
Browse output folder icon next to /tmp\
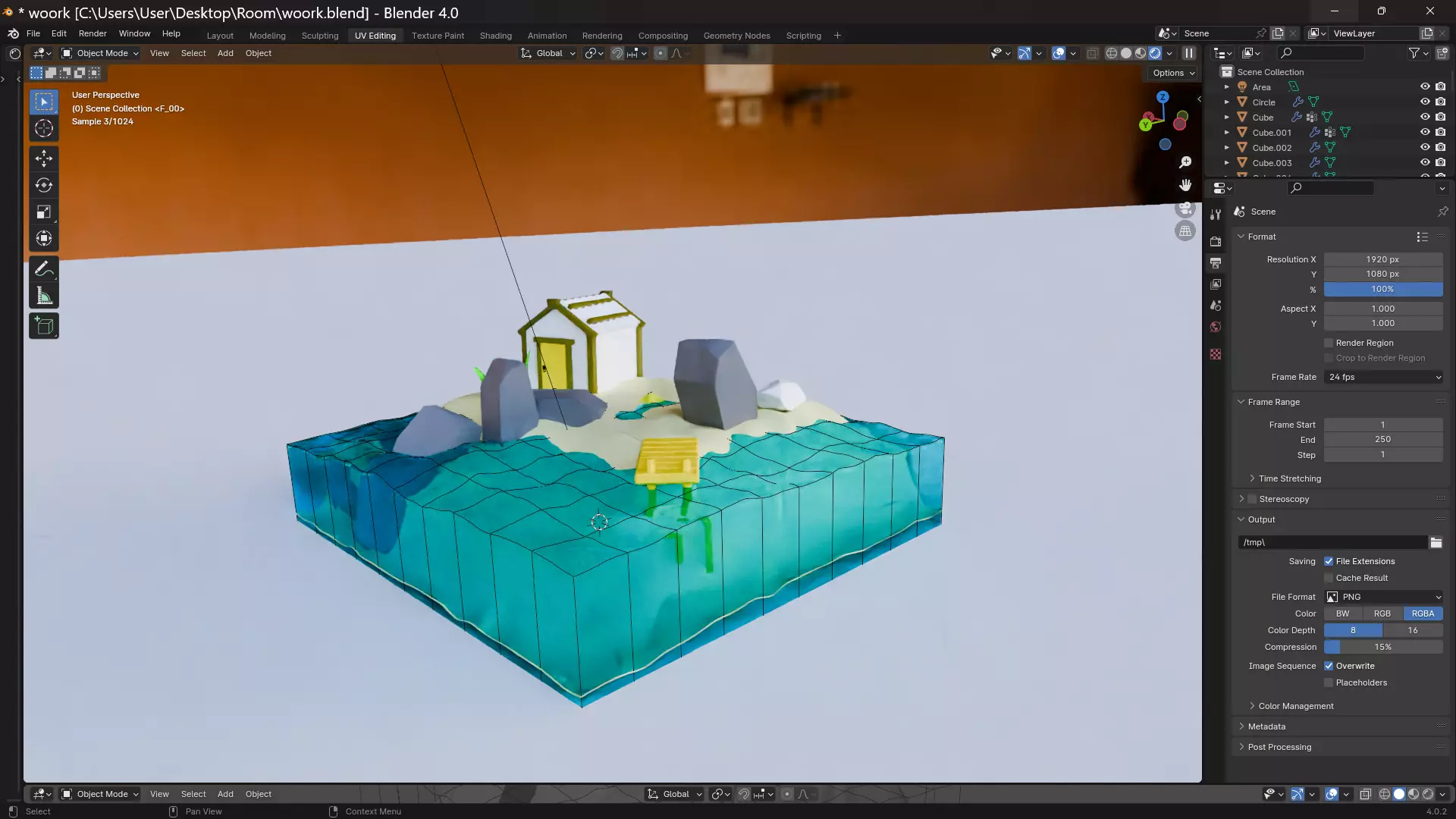click(1436, 542)
